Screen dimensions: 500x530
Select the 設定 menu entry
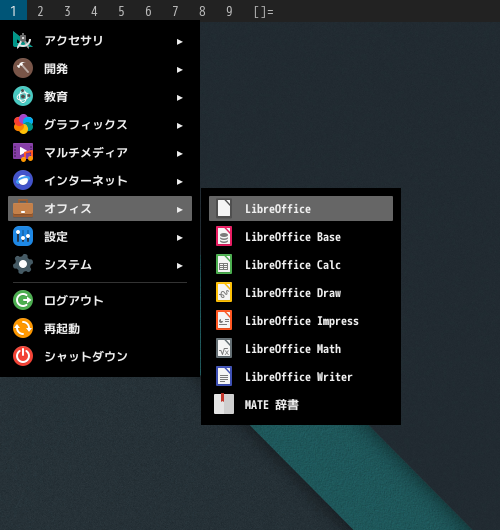[100, 237]
